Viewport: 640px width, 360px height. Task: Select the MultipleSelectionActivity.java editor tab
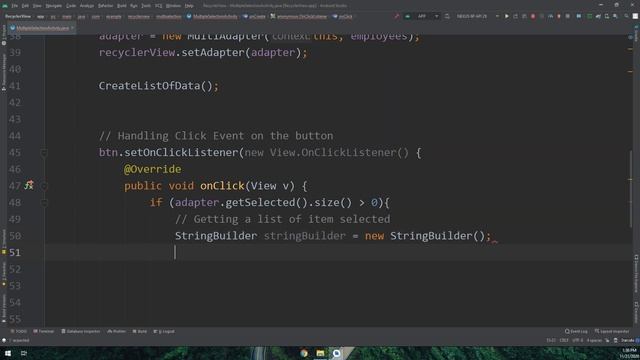41,28
